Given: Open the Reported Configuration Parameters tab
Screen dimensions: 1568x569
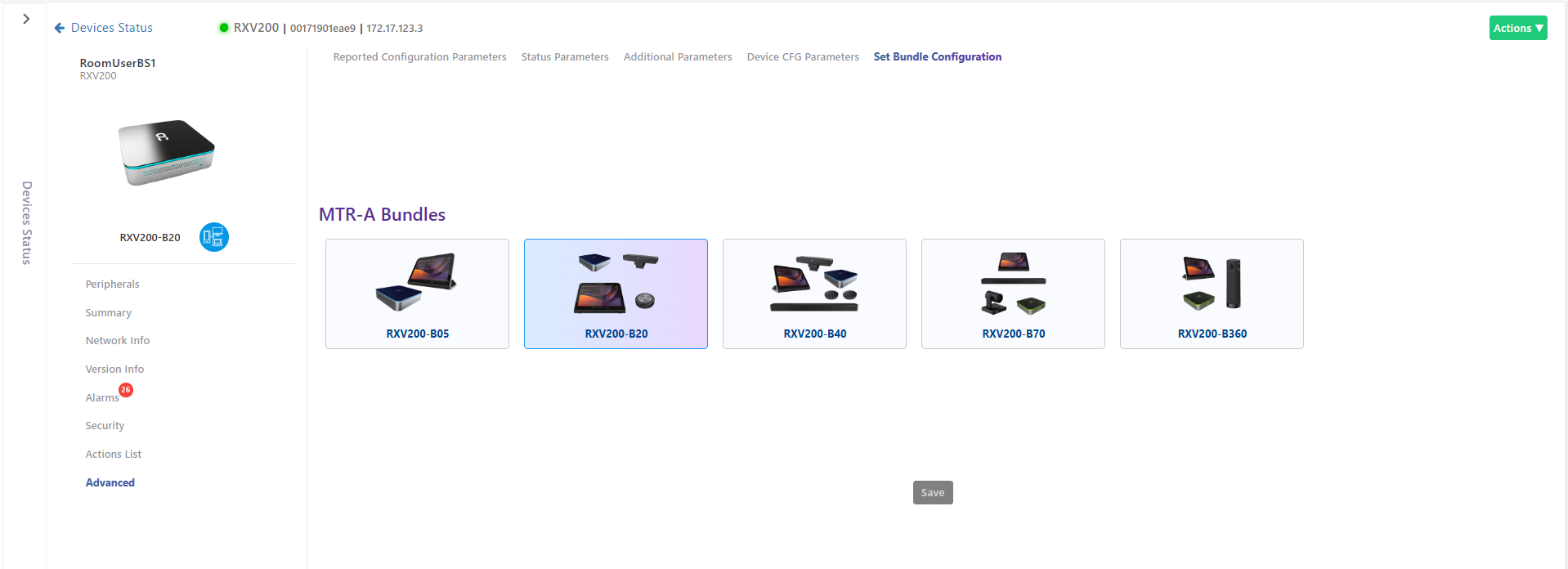Looking at the screenshot, I should pyautogui.click(x=419, y=57).
